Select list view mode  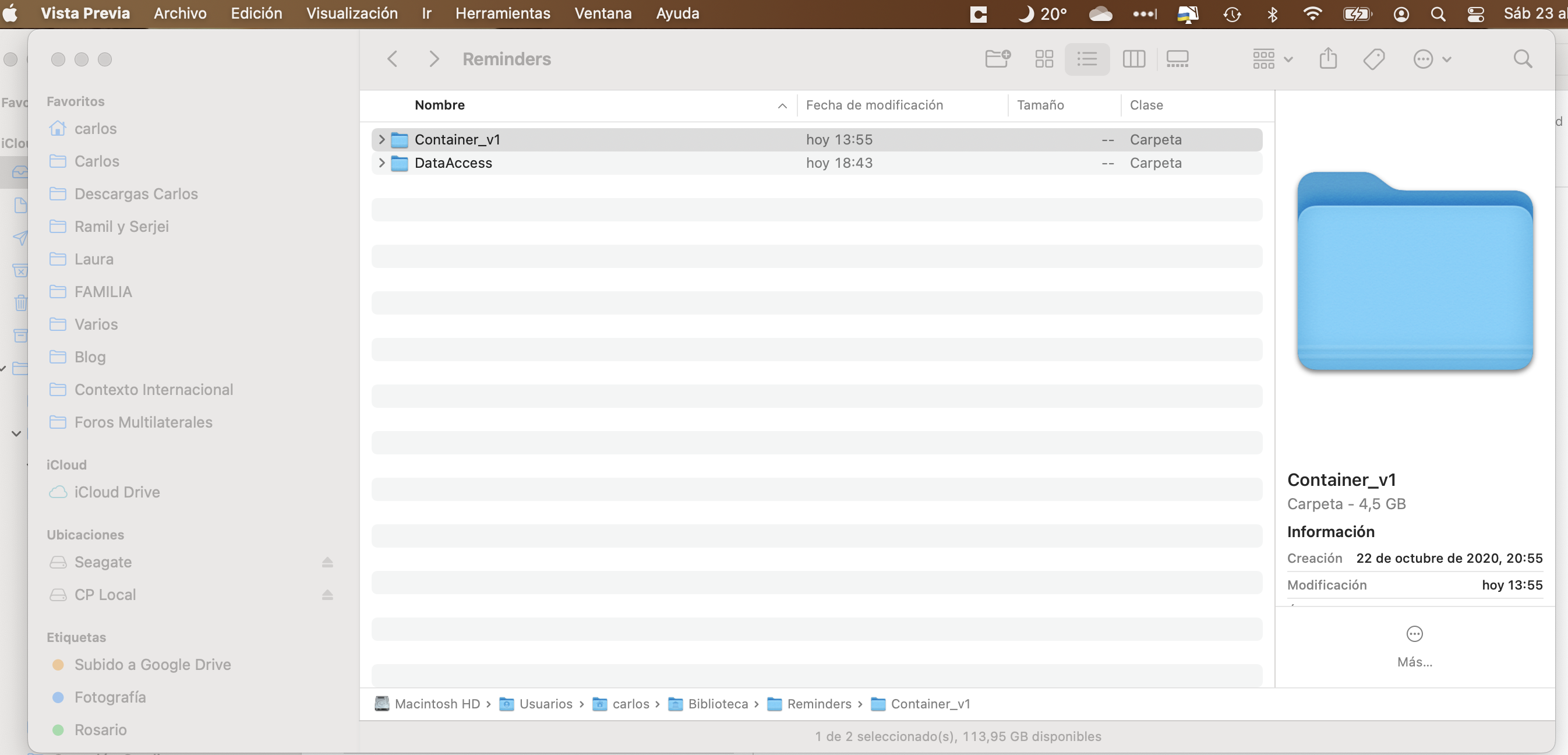(x=1087, y=59)
